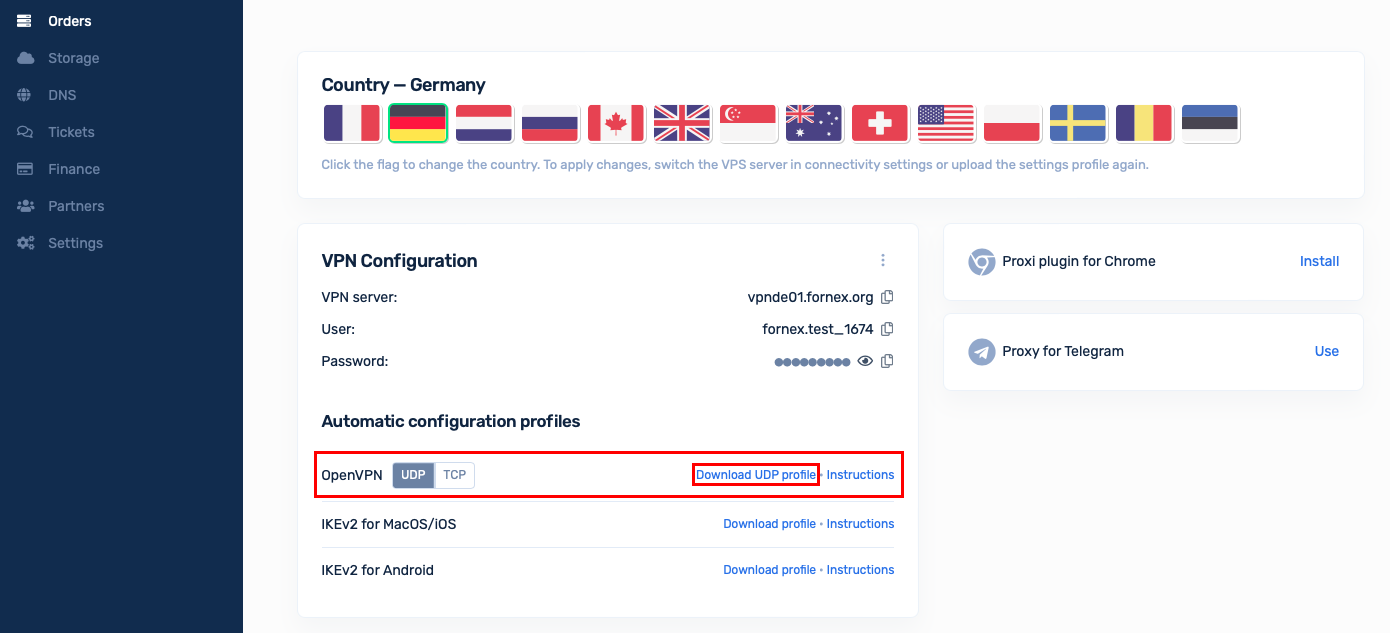Select the UDP protocol option
The width and height of the screenshot is (1390, 633).
(x=413, y=475)
